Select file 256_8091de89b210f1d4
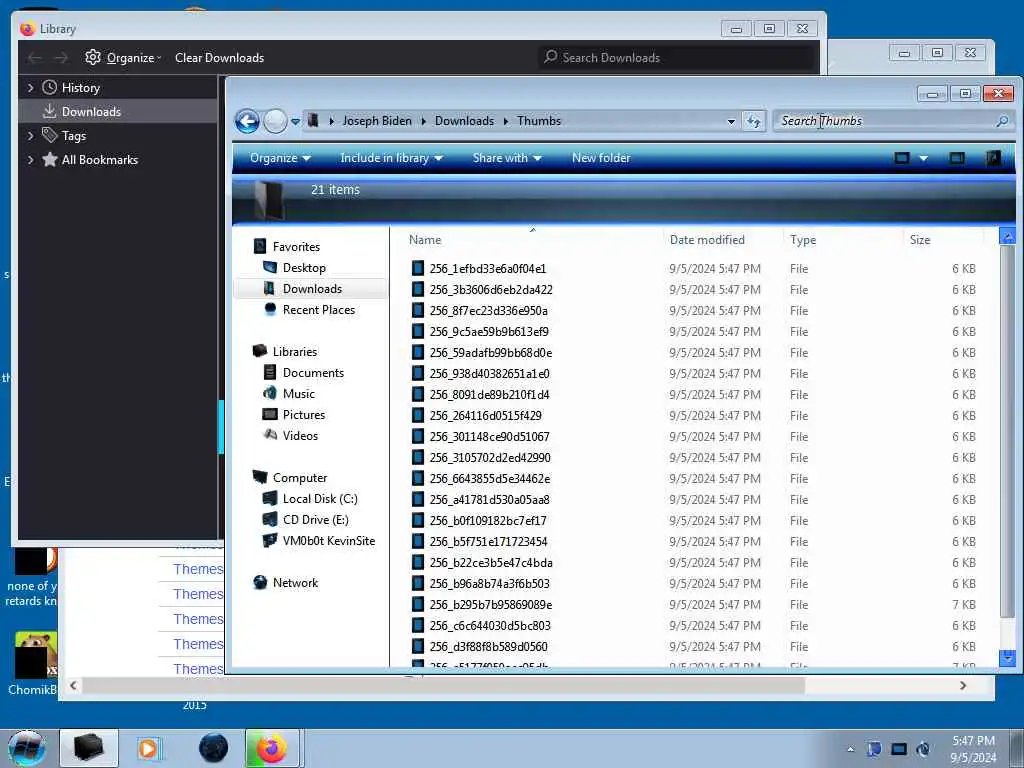The width and height of the screenshot is (1024, 768). [489, 394]
